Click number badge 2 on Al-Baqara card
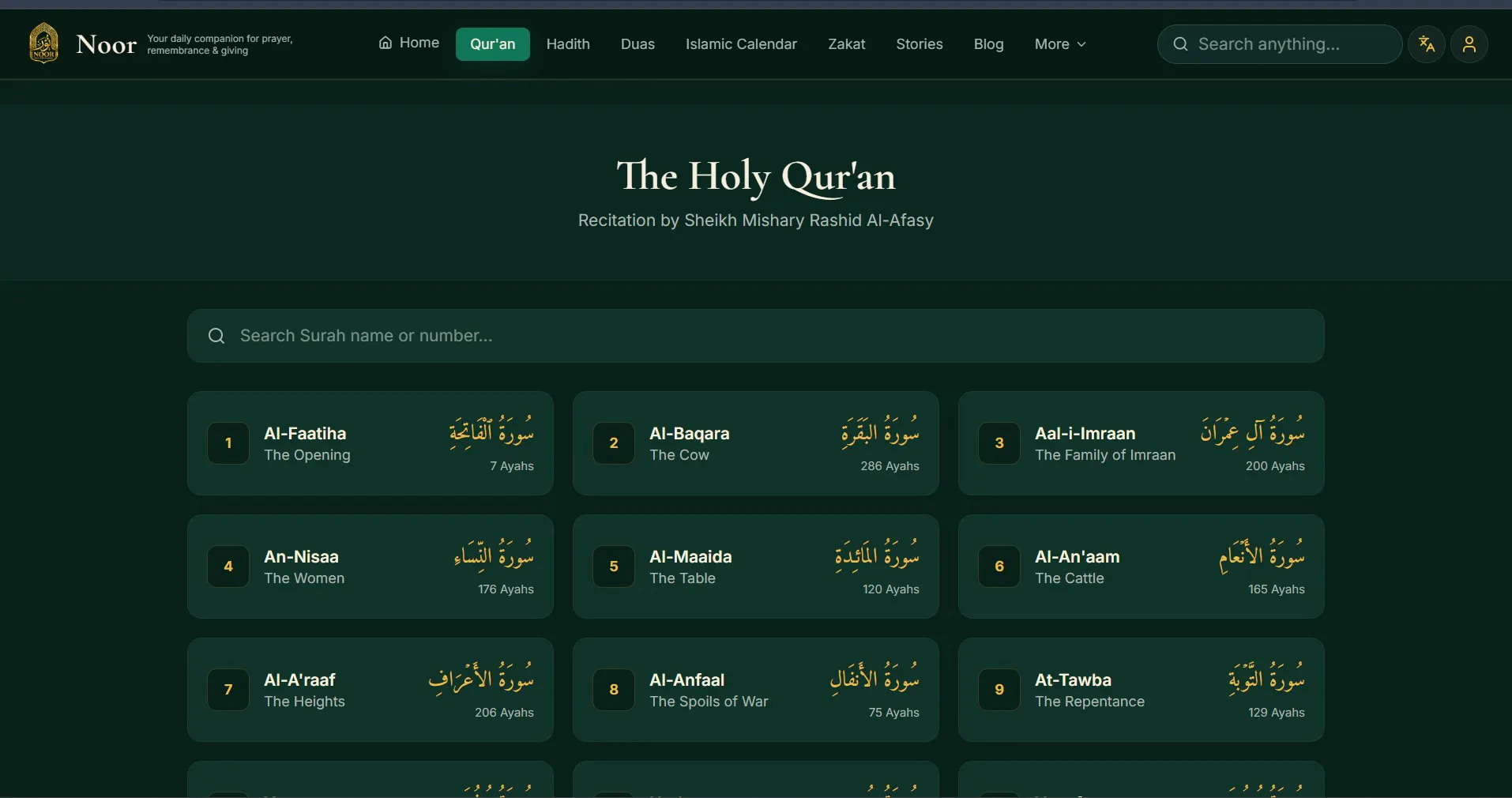 point(614,443)
